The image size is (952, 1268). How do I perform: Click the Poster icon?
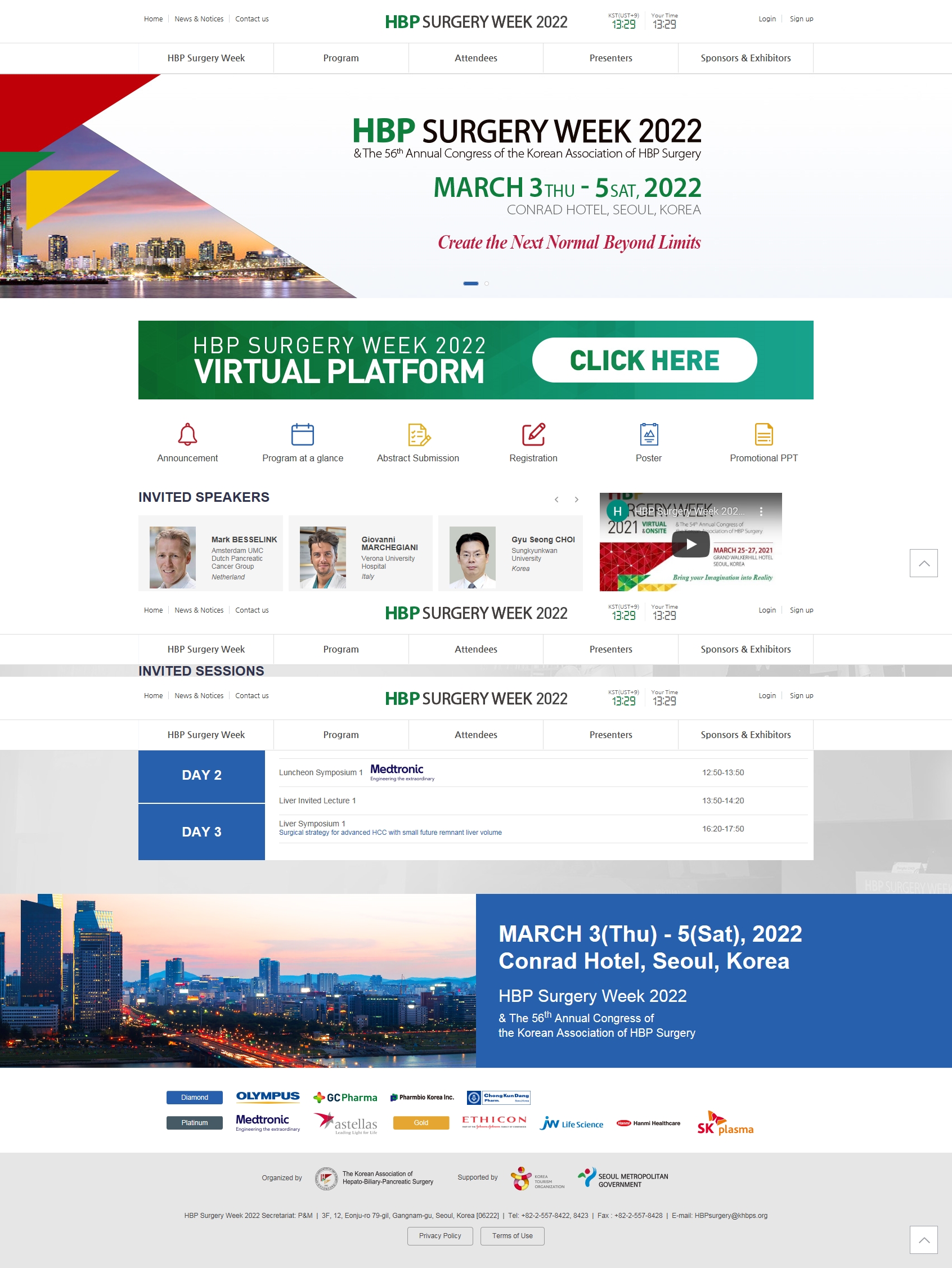click(x=648, y=434)
